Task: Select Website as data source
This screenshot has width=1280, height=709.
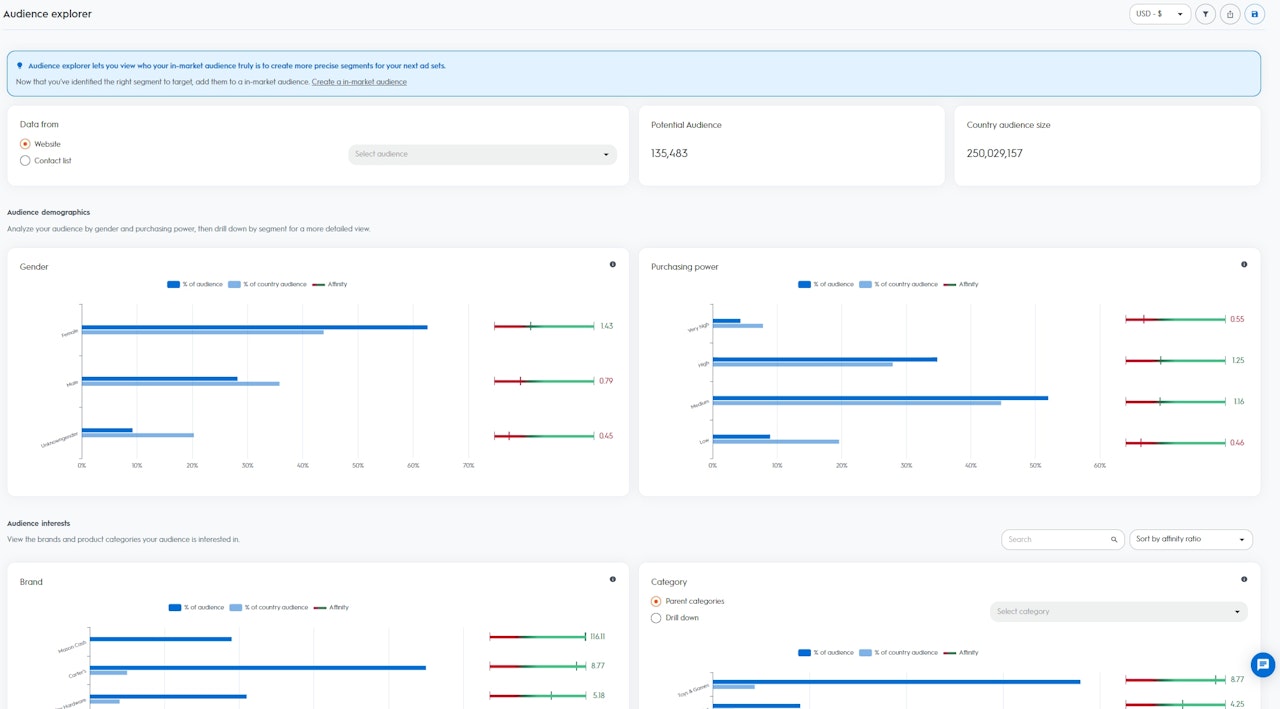Action: coord(26,144)
